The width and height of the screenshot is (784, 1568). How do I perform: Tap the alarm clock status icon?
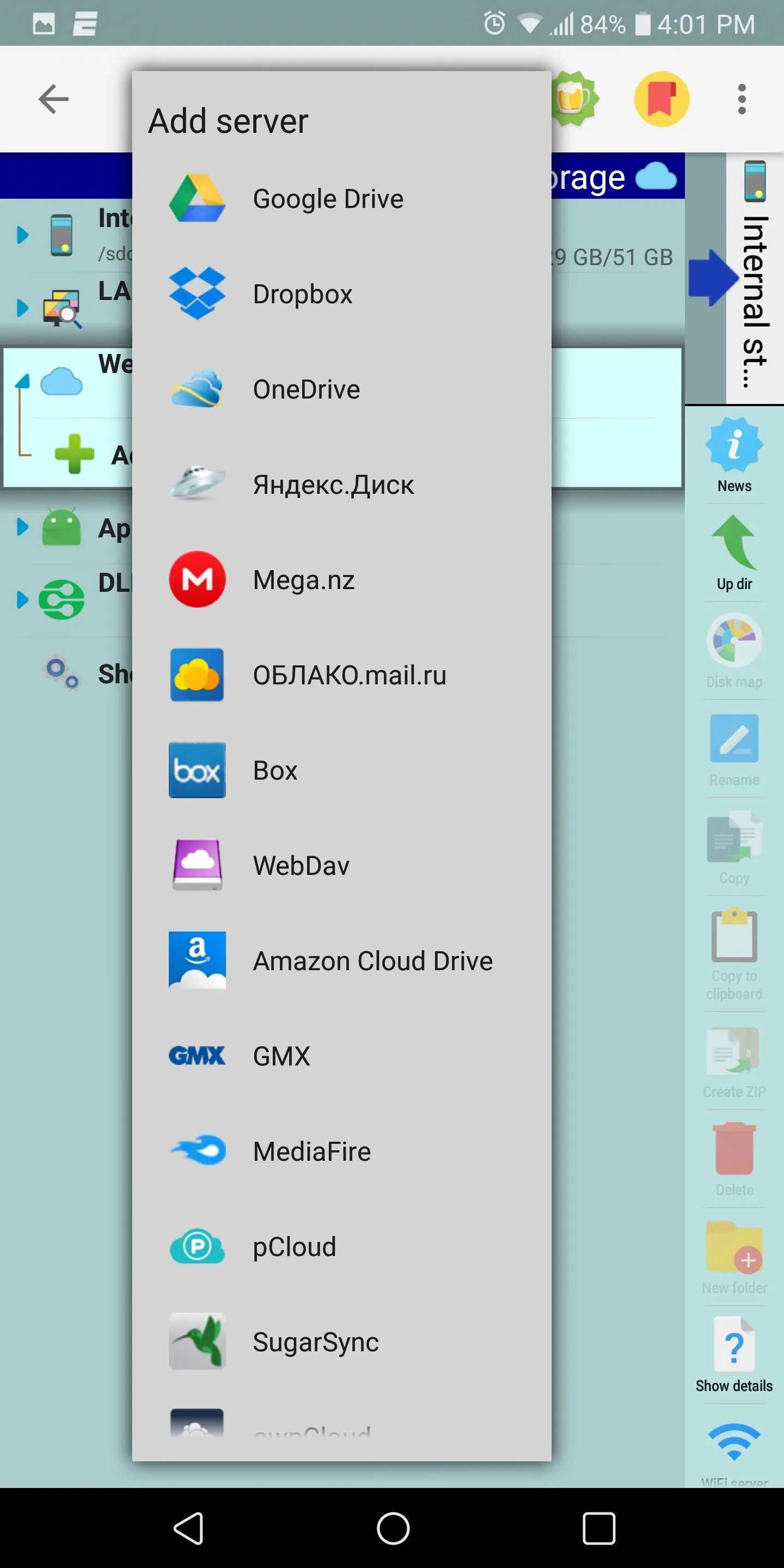tap(494, 24)
